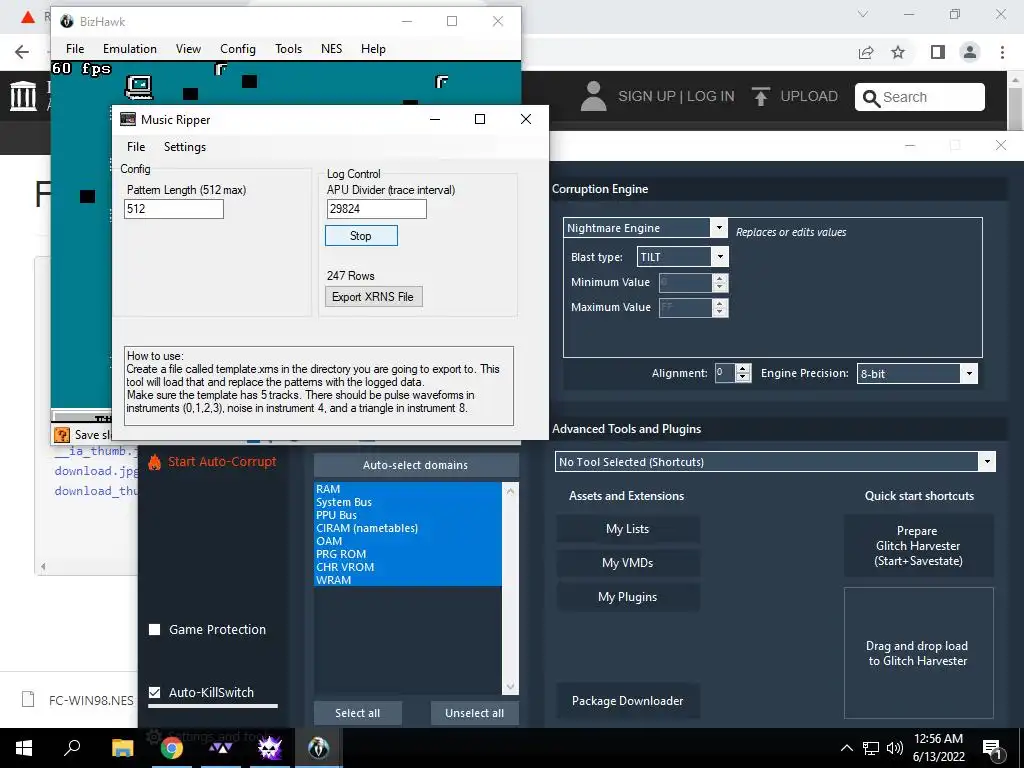Viewport: 1024px width, 768px height.
Task: Click the Internet Archive logo icon
Action: coord(24,96)
